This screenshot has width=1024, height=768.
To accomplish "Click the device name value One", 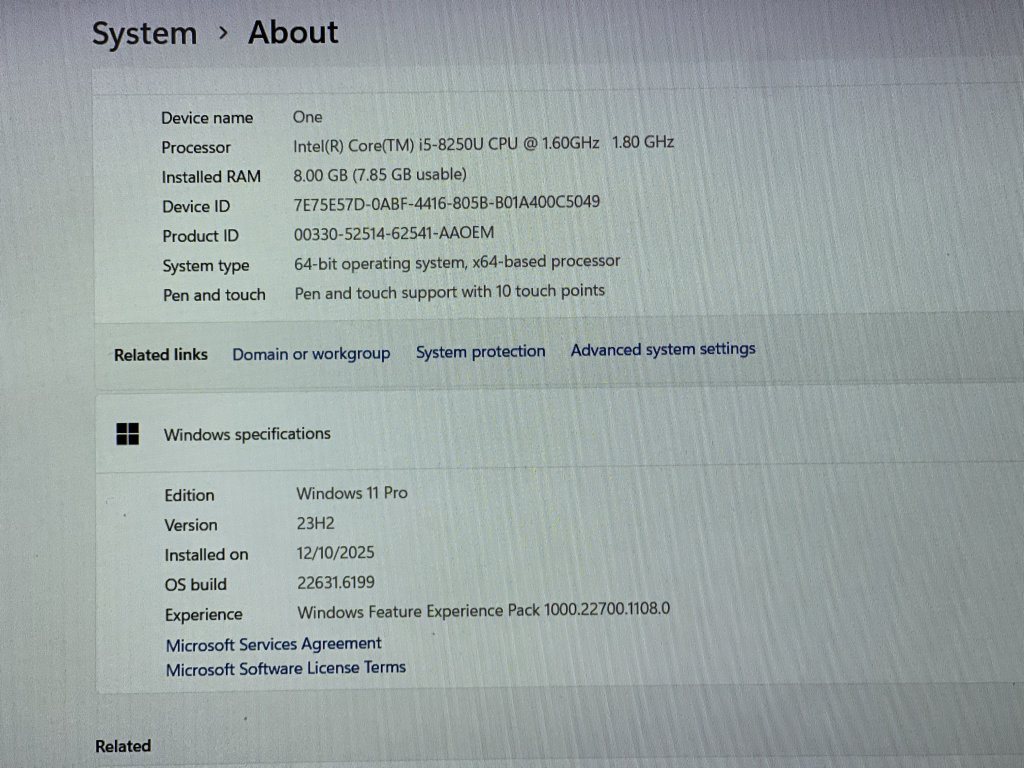I will point(307,117).
